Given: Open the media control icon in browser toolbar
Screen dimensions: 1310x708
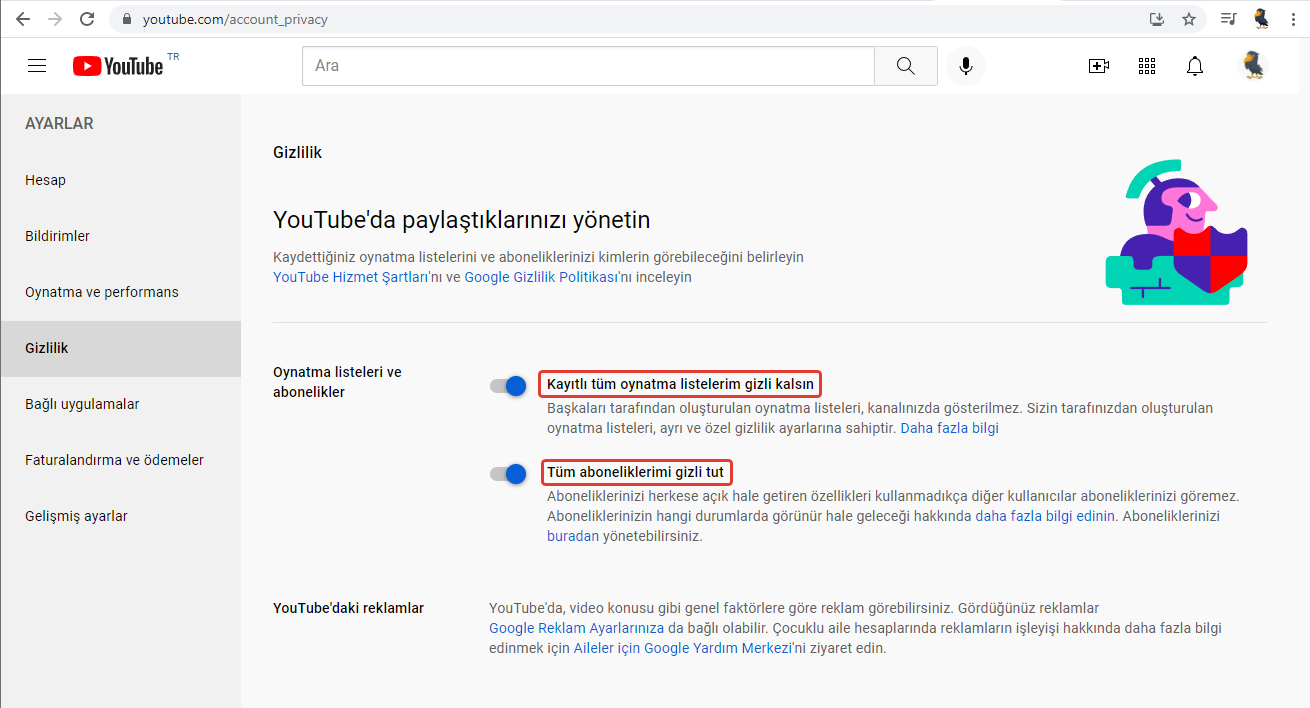Looking at the screenshot, I should (1229, 19).
